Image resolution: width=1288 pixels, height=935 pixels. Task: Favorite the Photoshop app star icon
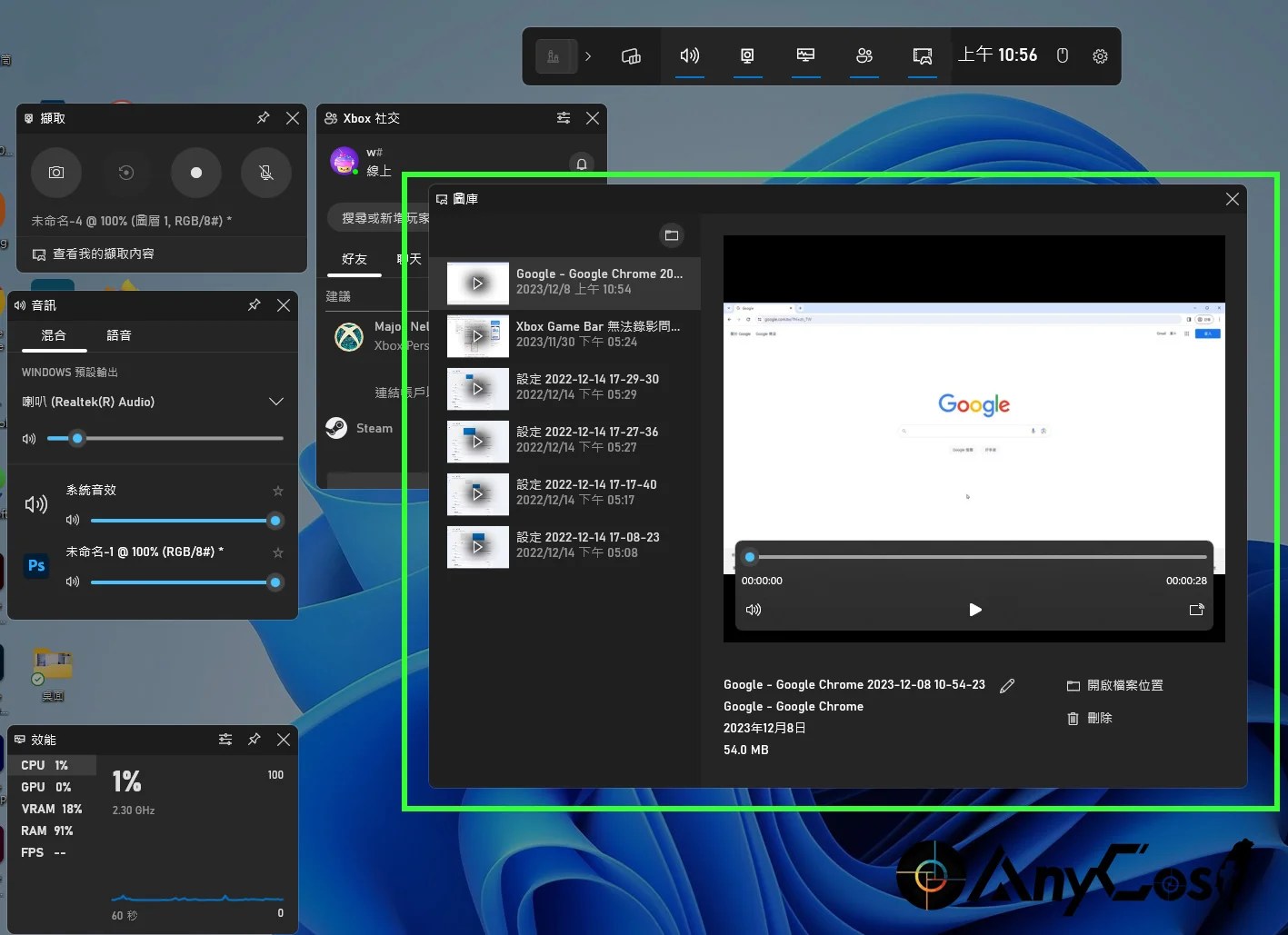(278, 552)
